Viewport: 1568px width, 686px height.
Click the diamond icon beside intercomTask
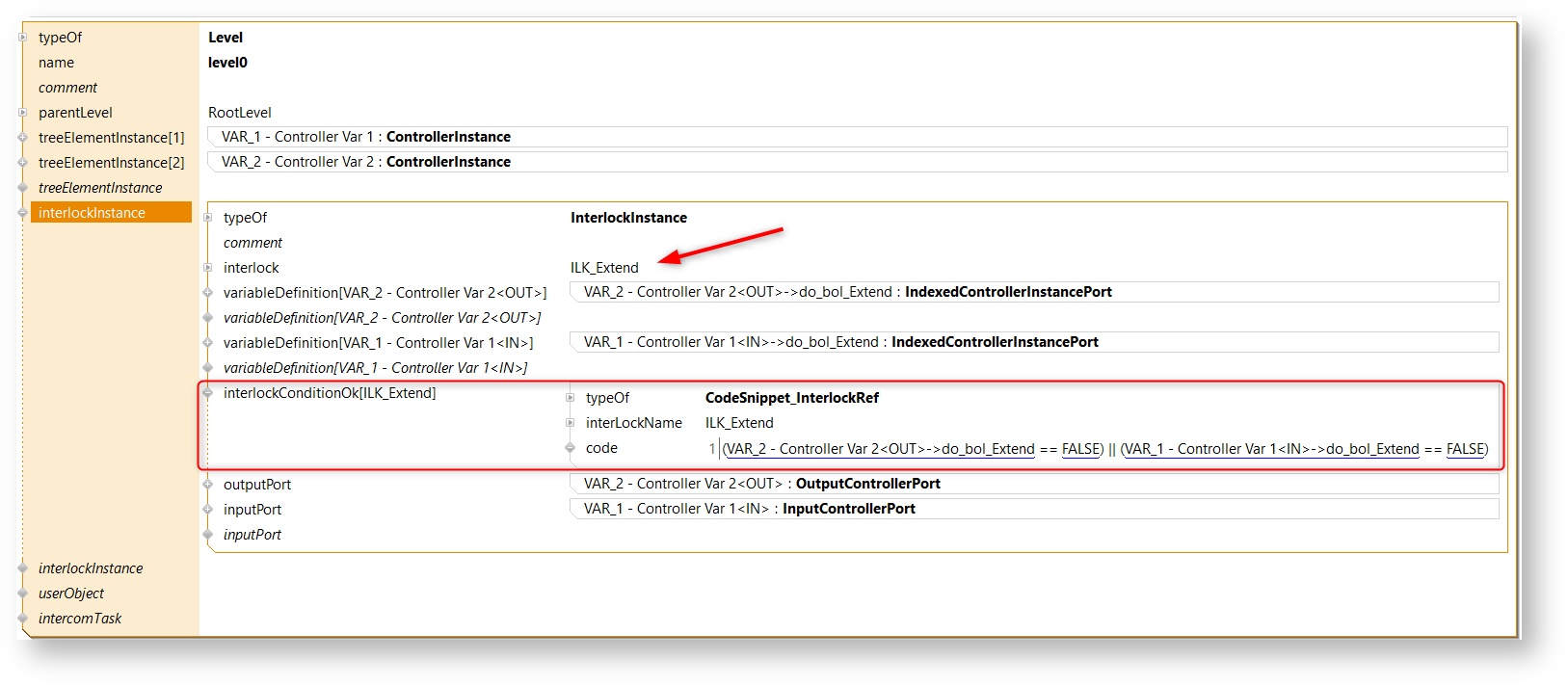(23, 619)
